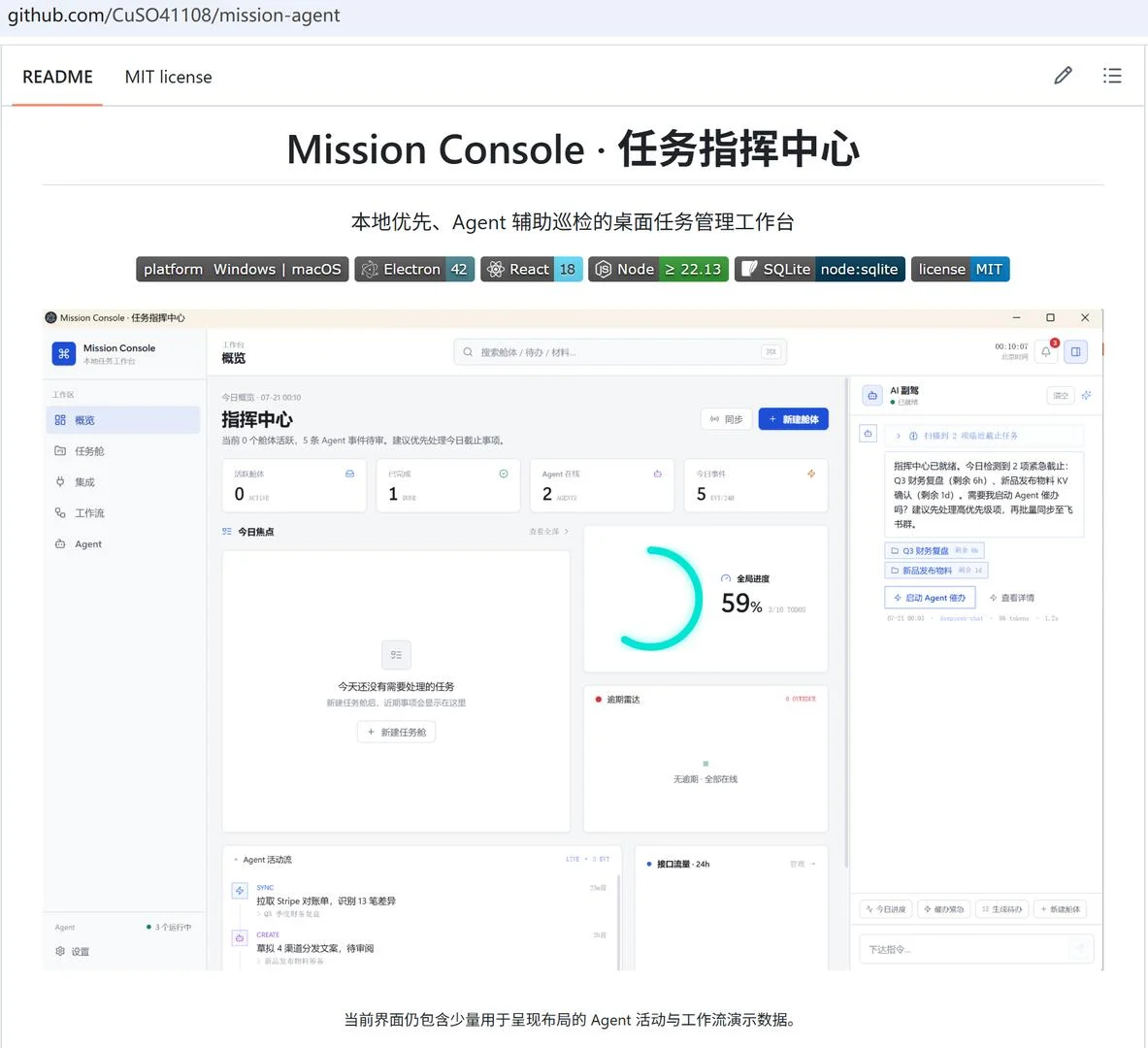This screenshot has width=1148, height=1048.
Task: Click the main dashboard vertical scrollbar
Action: pos(846,622)
